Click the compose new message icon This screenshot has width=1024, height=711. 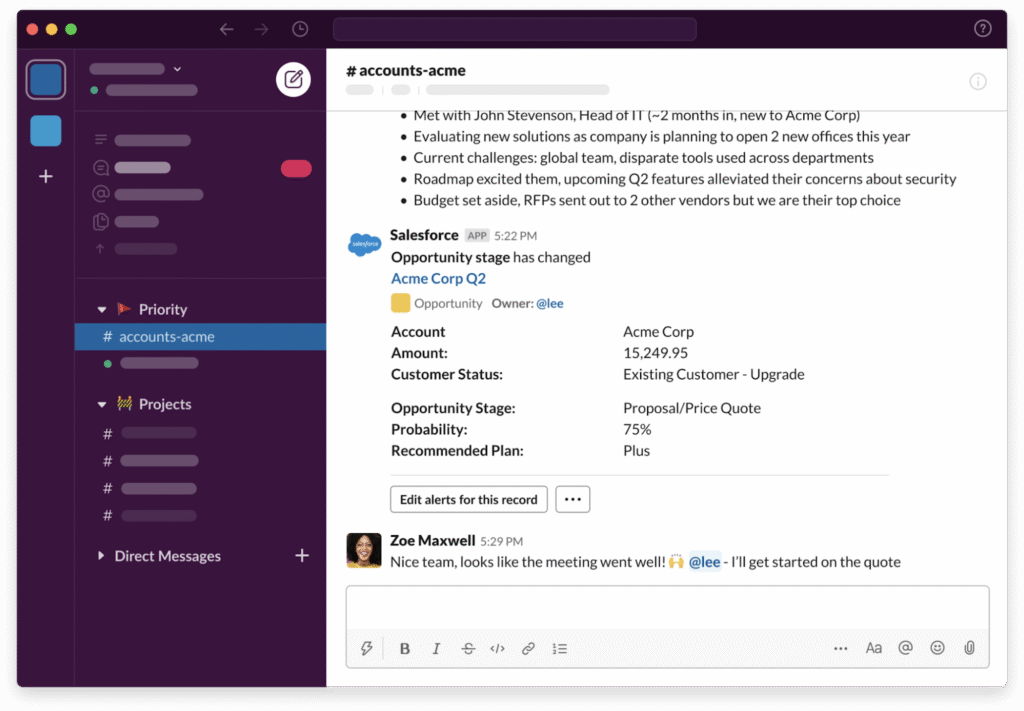[x=293, y=80]
